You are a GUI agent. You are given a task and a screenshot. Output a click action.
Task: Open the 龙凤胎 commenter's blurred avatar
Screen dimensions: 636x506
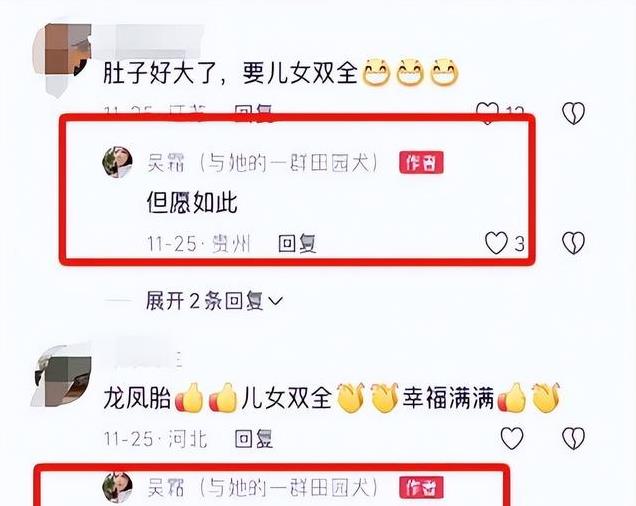61,376
